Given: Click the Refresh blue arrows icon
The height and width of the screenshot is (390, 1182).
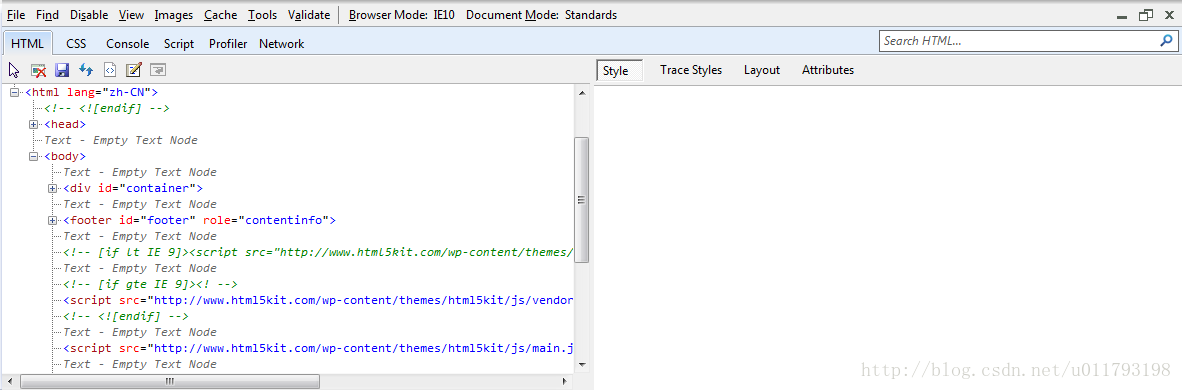Looking at the screenshot, I should [86, 69].
